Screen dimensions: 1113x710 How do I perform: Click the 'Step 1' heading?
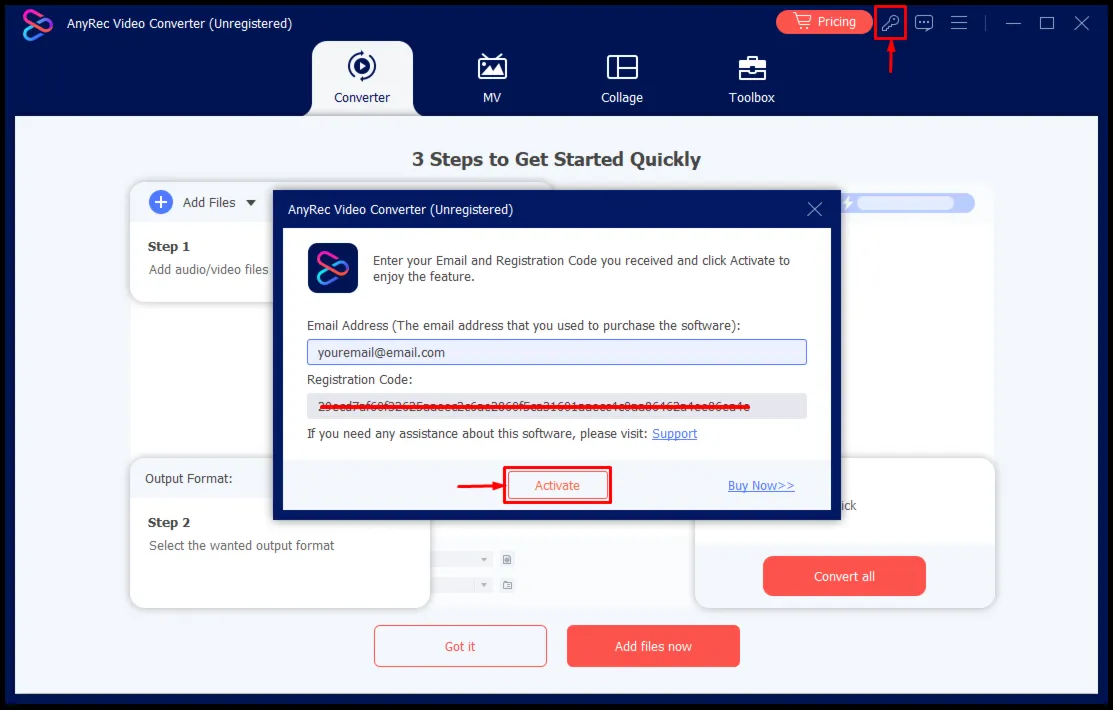[x=169, y=246]
